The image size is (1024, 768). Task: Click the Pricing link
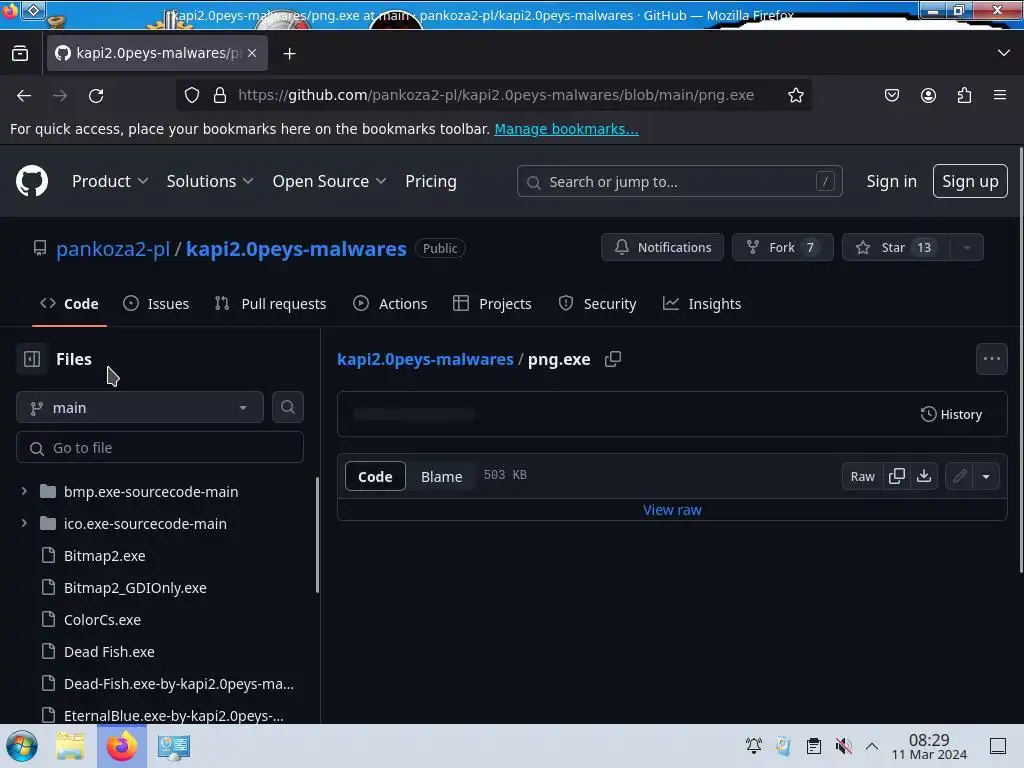point(430,181)
